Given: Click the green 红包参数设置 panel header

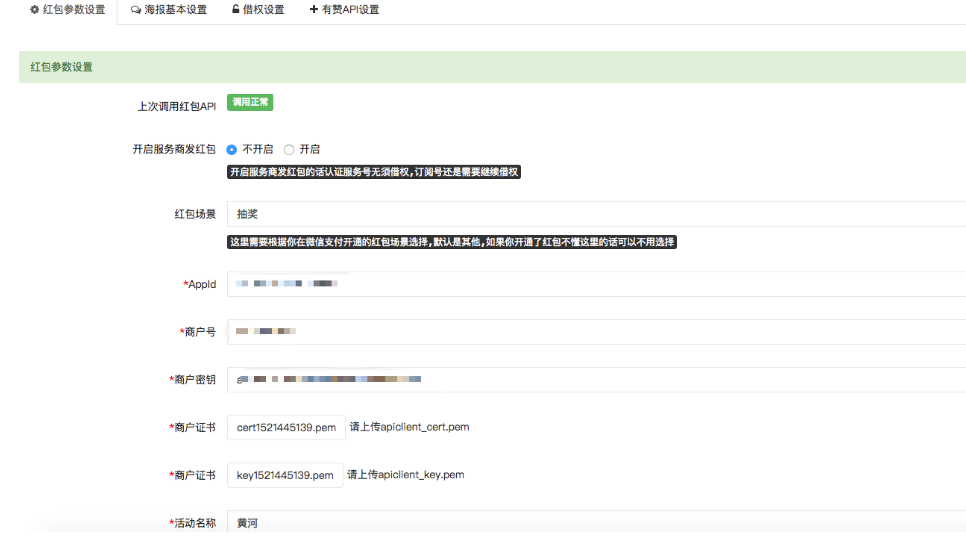Looking at the screenshot, I should pos(492,67).
